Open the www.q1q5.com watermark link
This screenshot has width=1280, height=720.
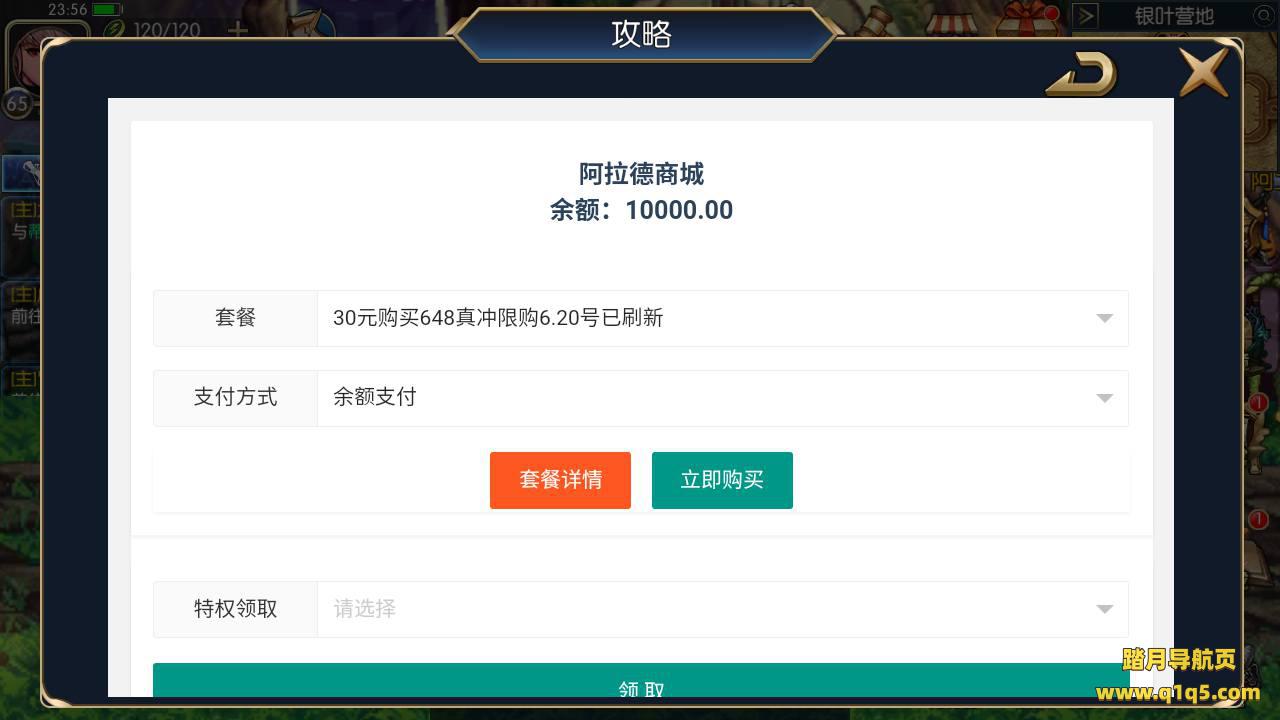pyautogui.click(x=1178, y=692)
